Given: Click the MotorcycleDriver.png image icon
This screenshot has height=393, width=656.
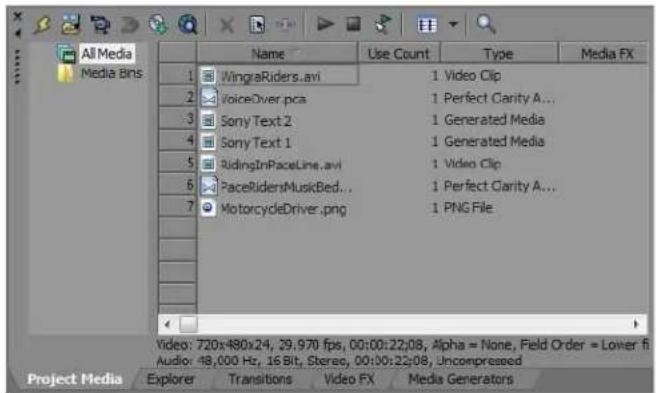Looking at the screenshot, I should (208, 208).
